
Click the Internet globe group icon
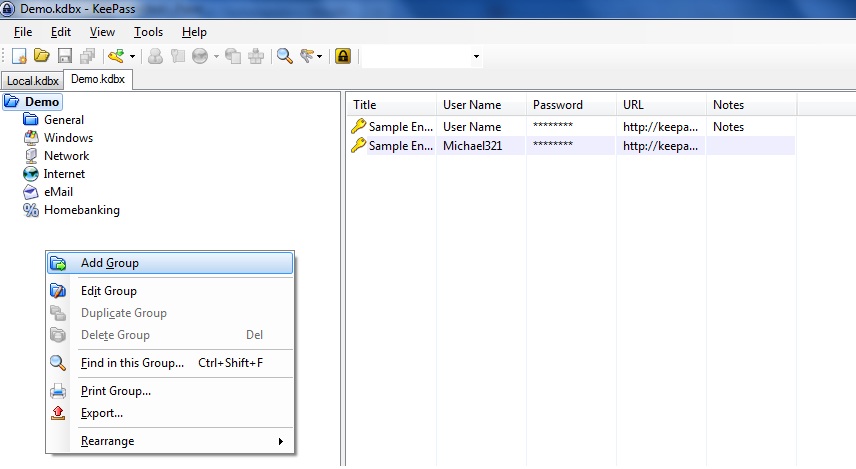tap(31, 174)
